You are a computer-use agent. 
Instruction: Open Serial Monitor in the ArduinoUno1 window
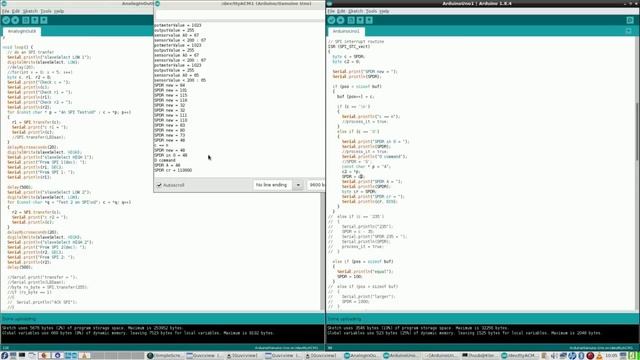[x=630, y=20]
